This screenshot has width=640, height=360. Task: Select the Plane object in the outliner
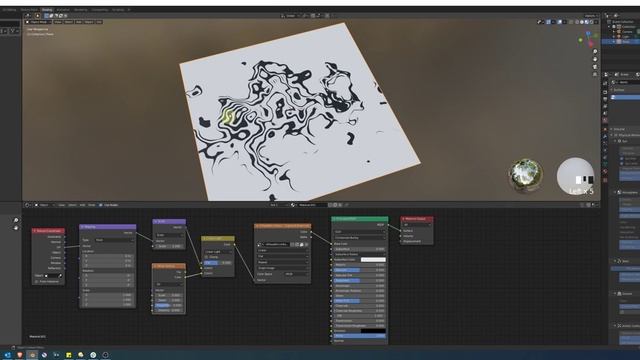pyautogui.click(x=626, y=42)
